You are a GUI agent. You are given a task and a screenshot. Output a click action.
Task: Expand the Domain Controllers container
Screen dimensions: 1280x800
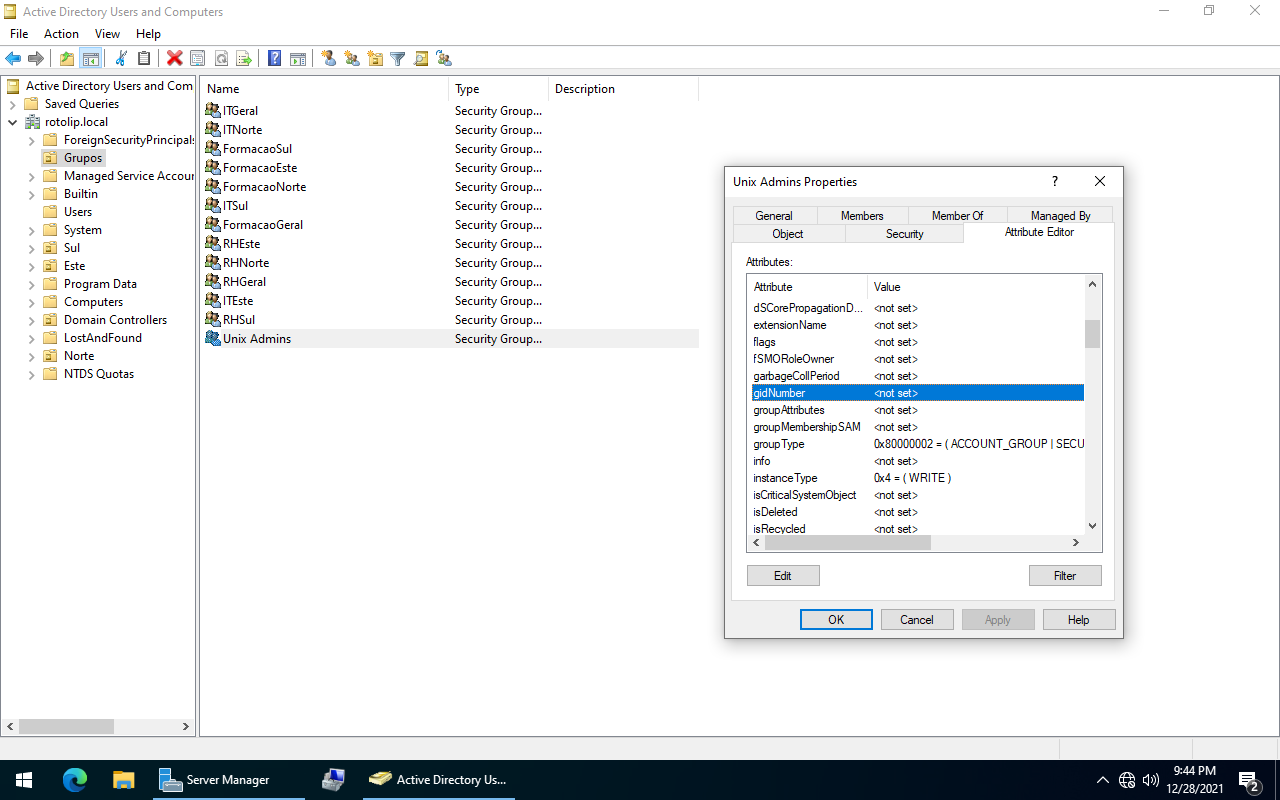[x=31, y=319]
